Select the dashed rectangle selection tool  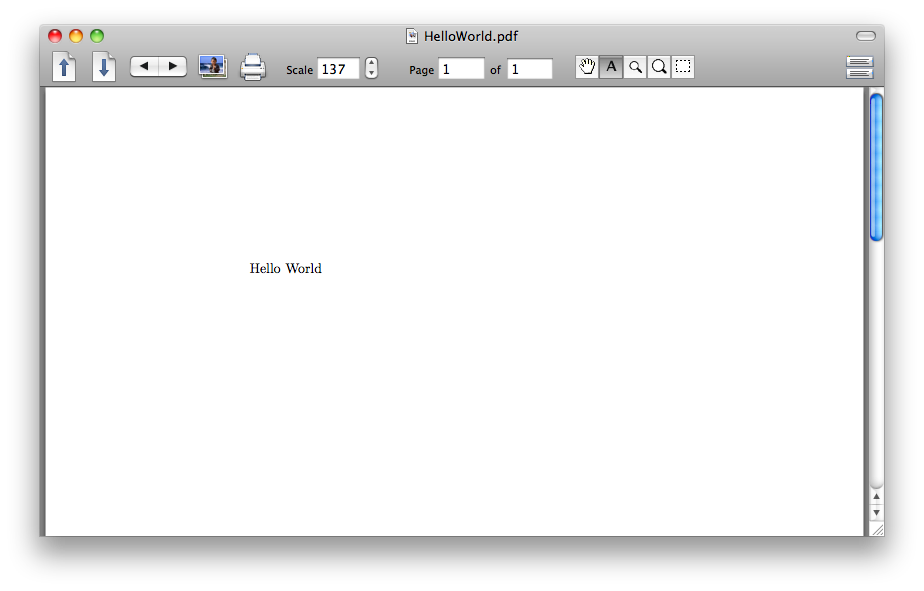[x=683, y=67]
